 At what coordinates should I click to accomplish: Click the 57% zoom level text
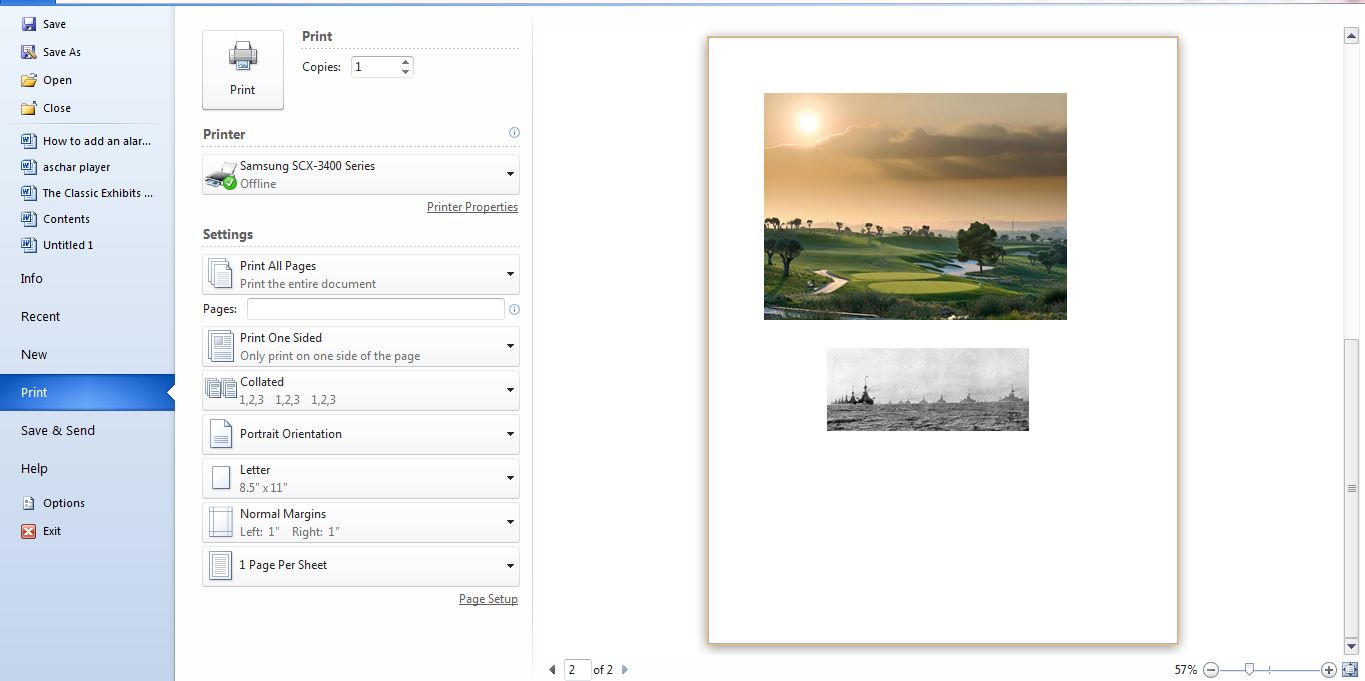click(1186, 670)
